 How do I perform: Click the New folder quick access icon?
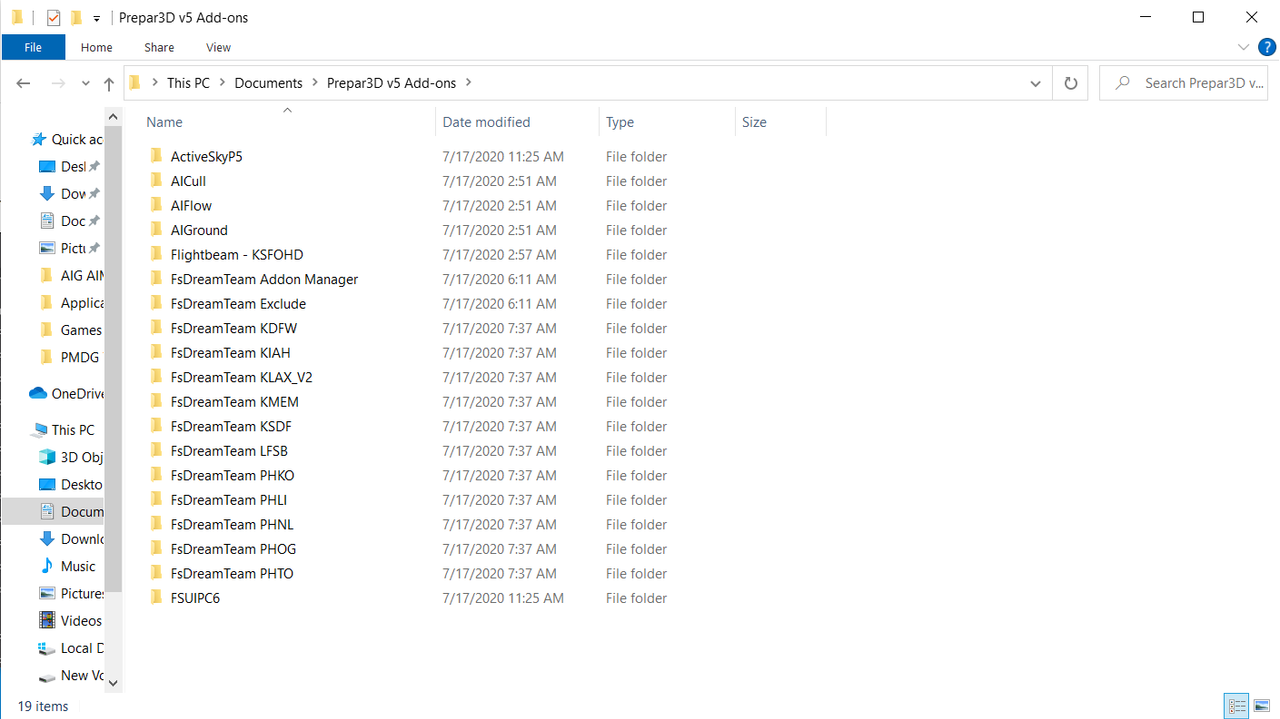pos(76,17)
